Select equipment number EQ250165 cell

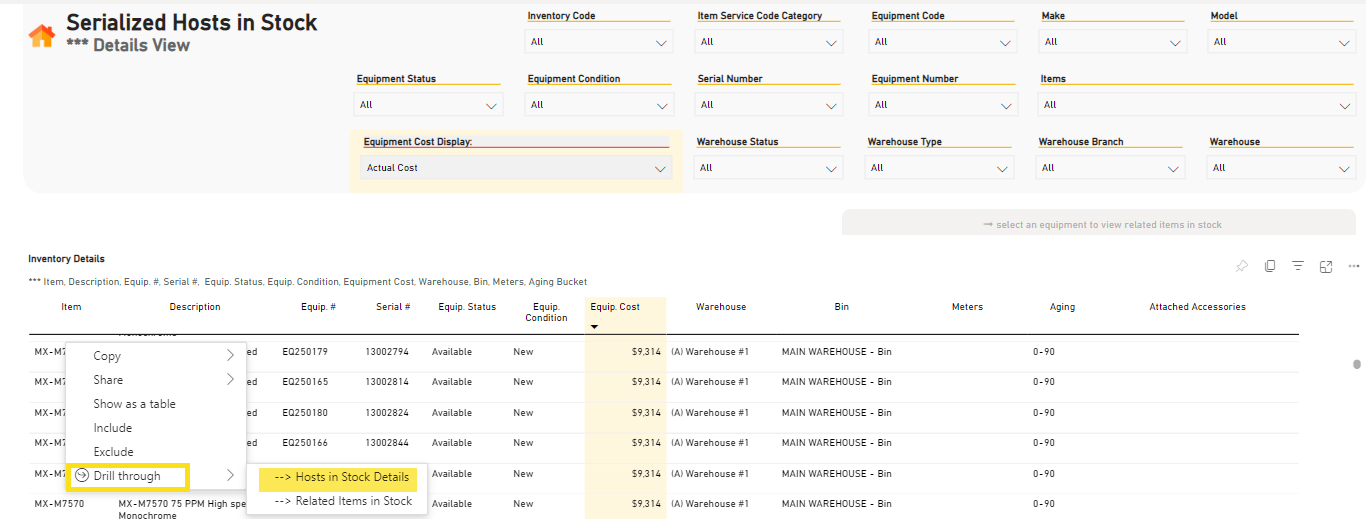click(x=305, y=382)
